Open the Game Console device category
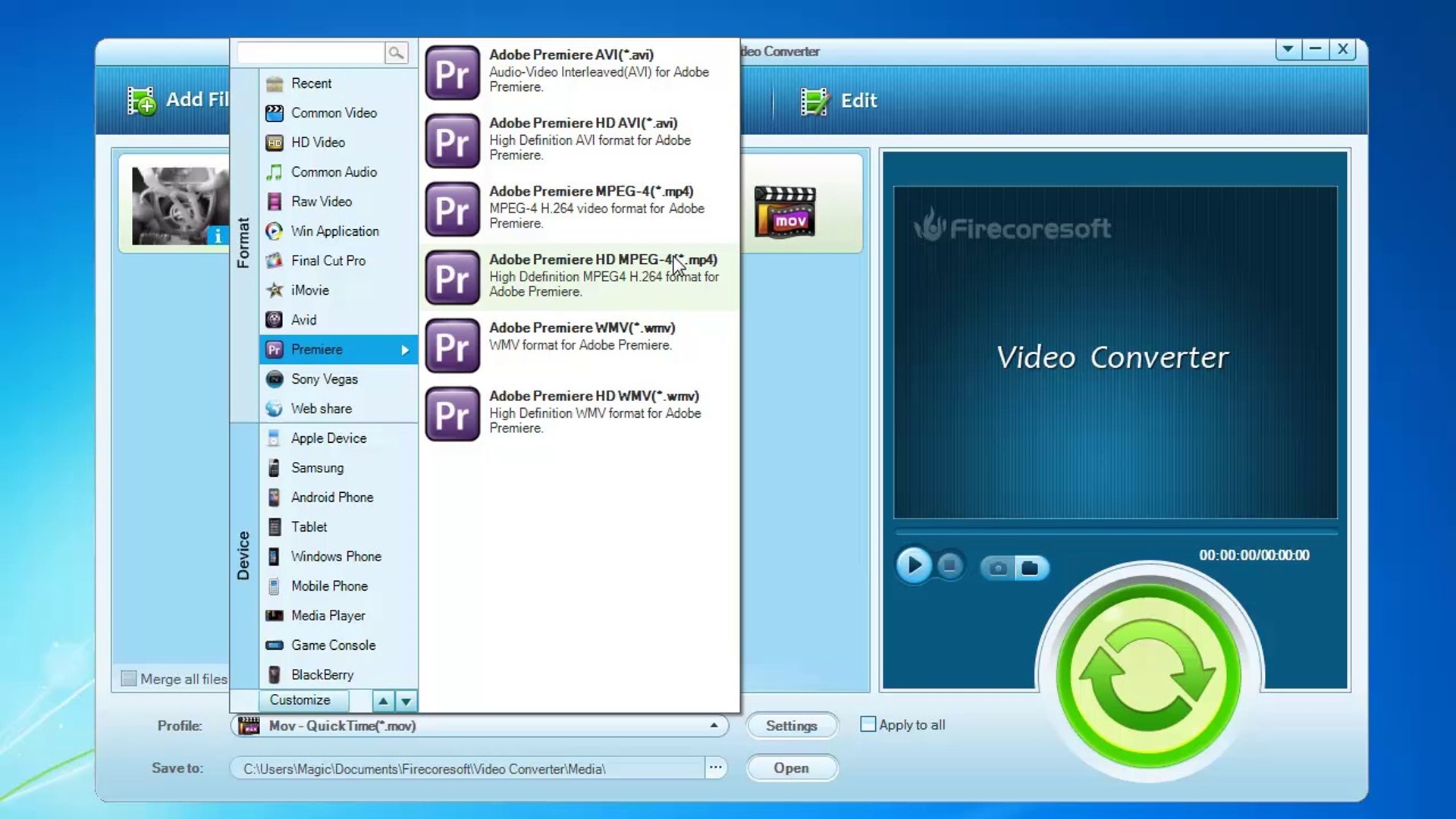 point(333,645)
